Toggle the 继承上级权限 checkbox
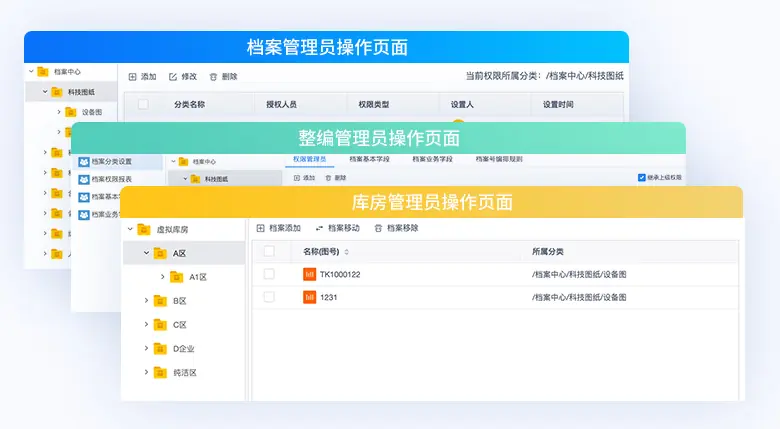 click(x=641, y=178)
